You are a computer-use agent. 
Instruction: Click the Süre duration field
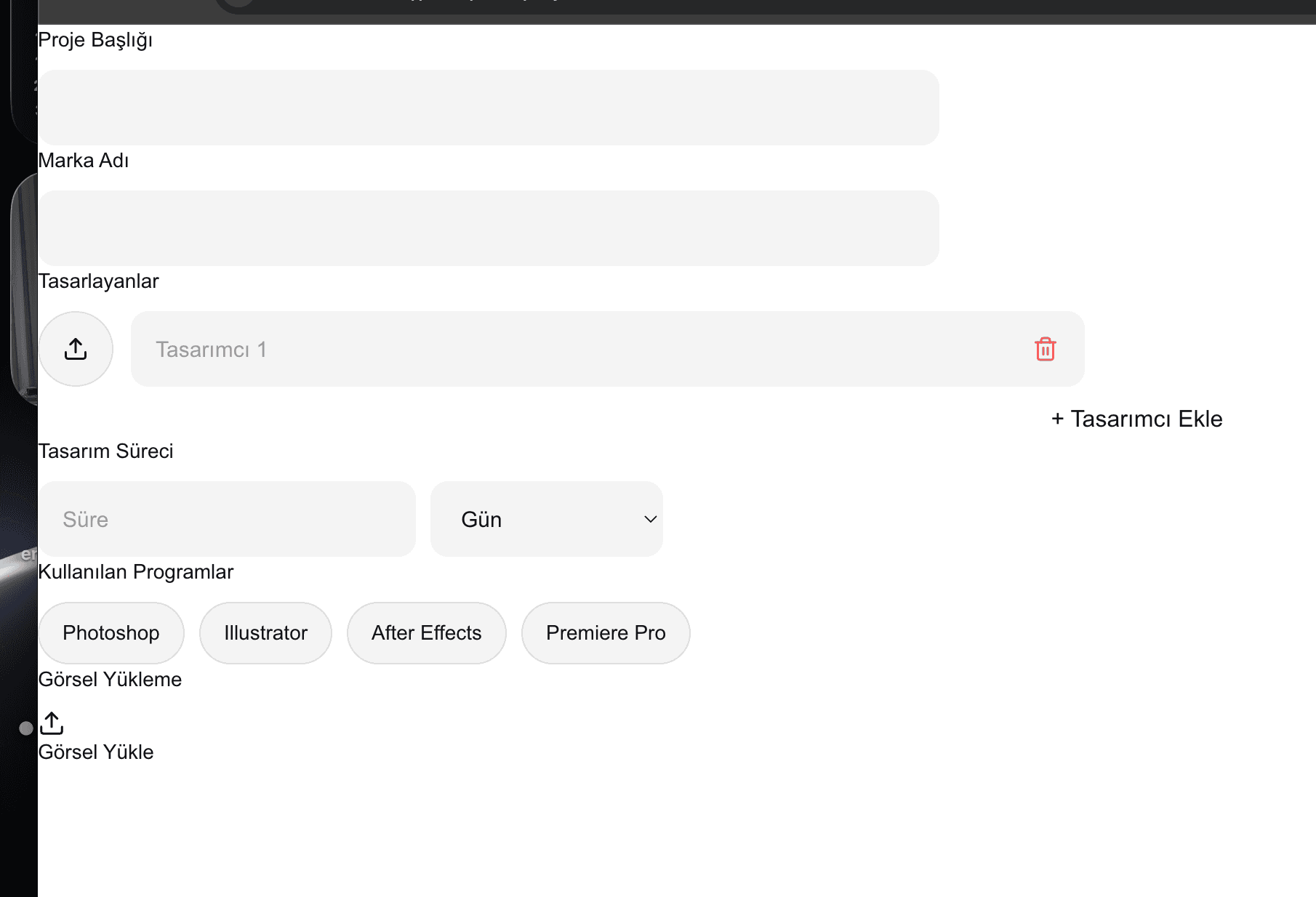(x=227, y=519)
